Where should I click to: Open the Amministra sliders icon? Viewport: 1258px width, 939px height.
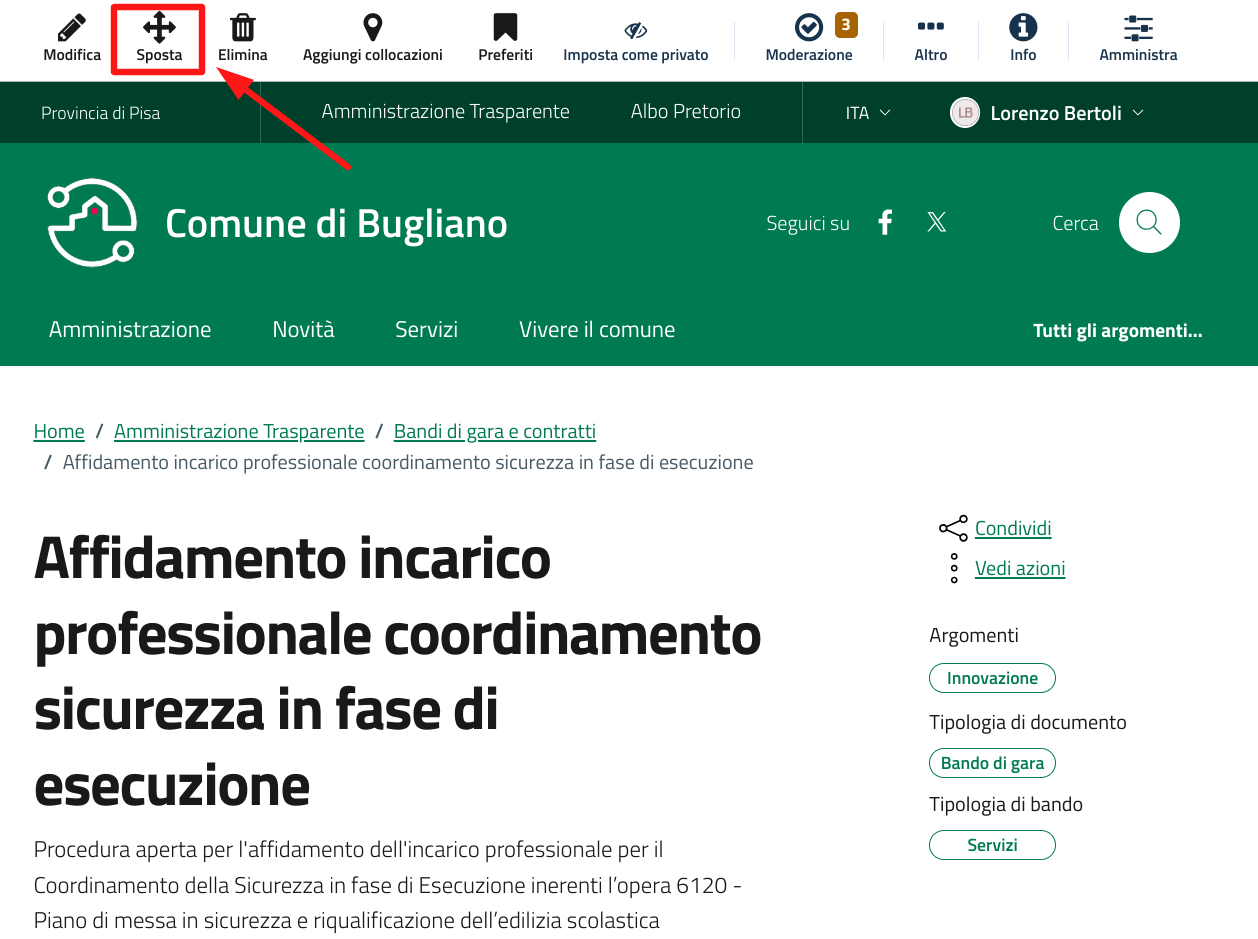tap(1138, 29)
